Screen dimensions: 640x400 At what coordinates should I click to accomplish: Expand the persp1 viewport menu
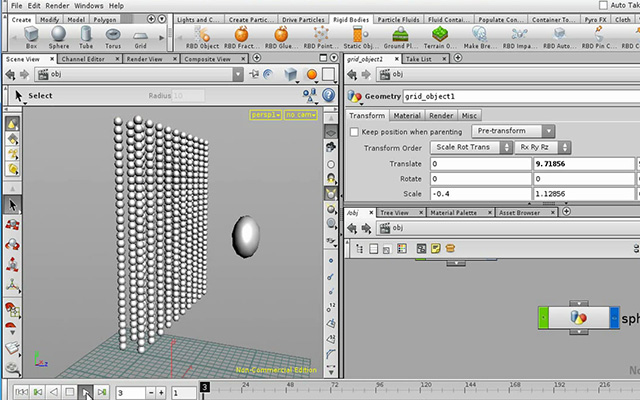[266, 115]
